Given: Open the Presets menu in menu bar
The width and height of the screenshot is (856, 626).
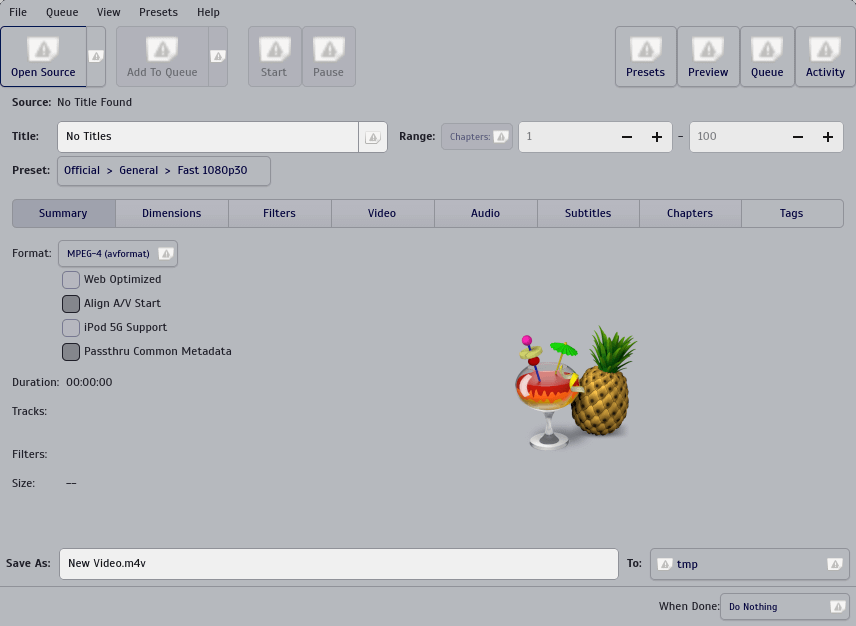Looking at the screenshot, I should [158, 12].
